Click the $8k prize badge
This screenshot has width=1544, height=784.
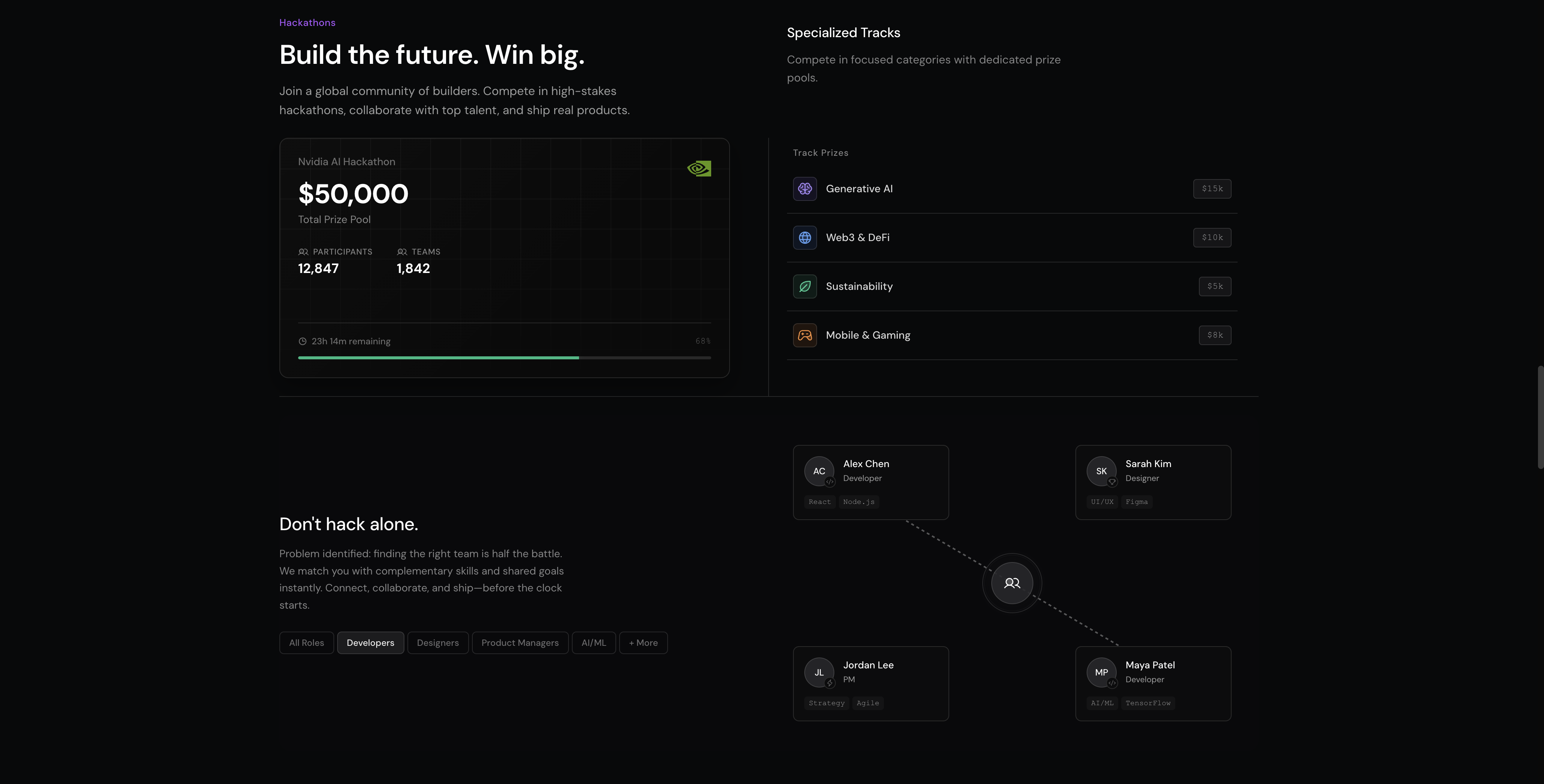(1215, 335)
